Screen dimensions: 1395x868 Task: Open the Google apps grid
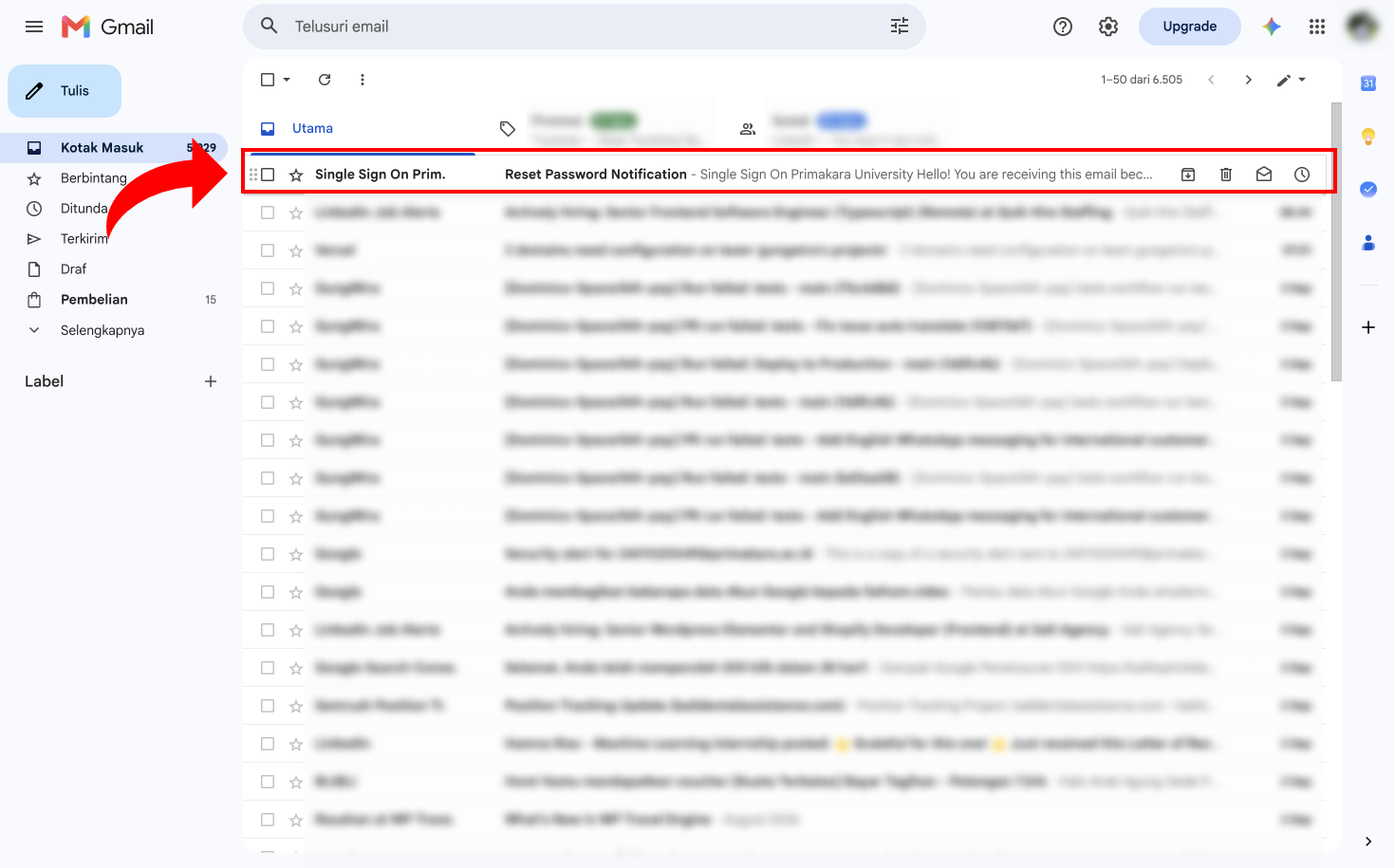click(x=1317, y=27)
